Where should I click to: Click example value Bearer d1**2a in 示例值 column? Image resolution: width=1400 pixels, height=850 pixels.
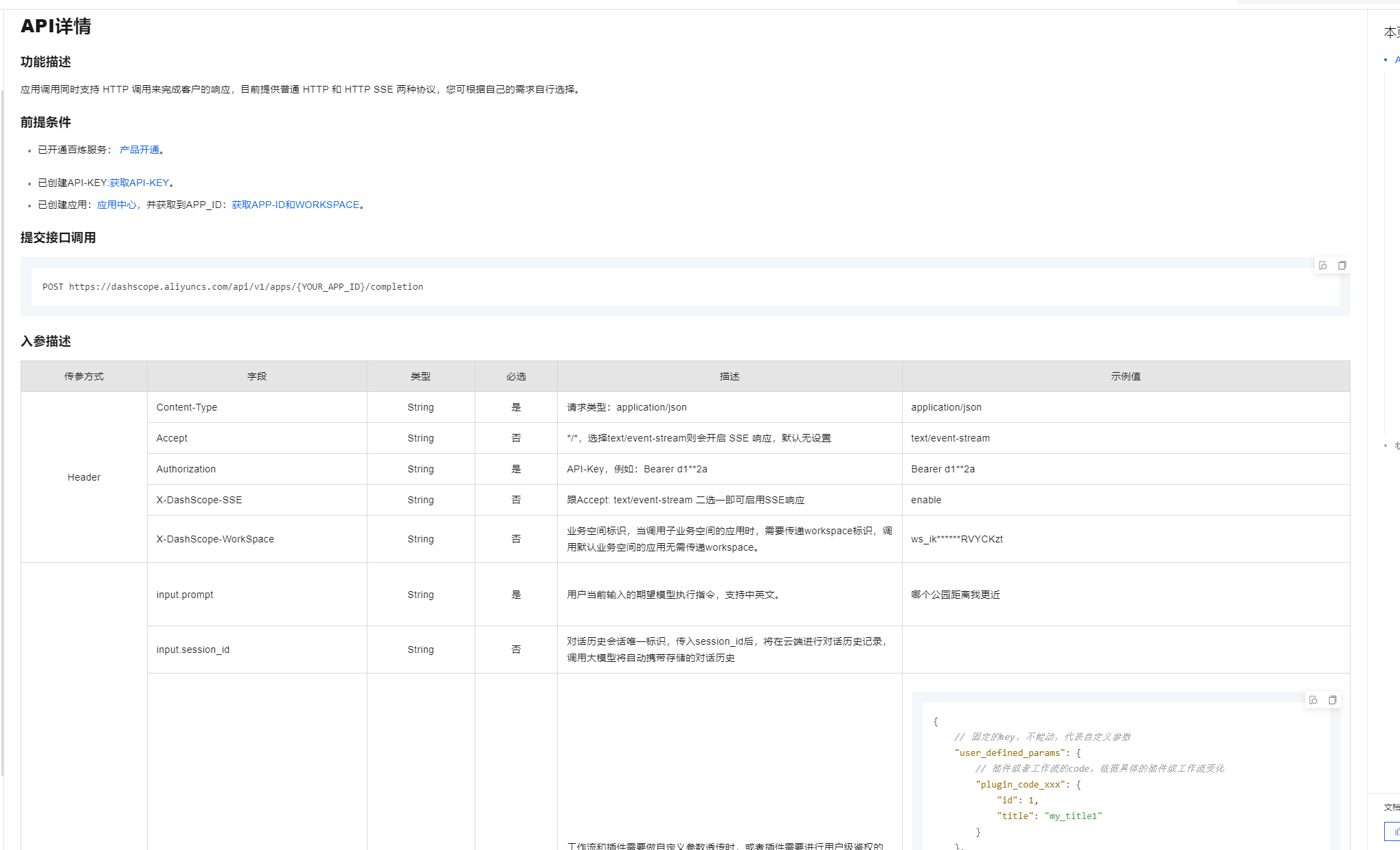click(942, 469)
